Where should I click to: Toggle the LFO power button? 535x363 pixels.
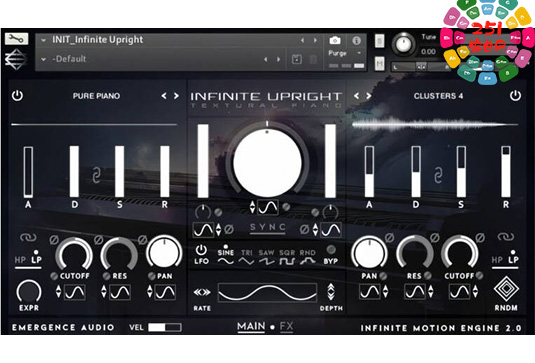[201, 250]
